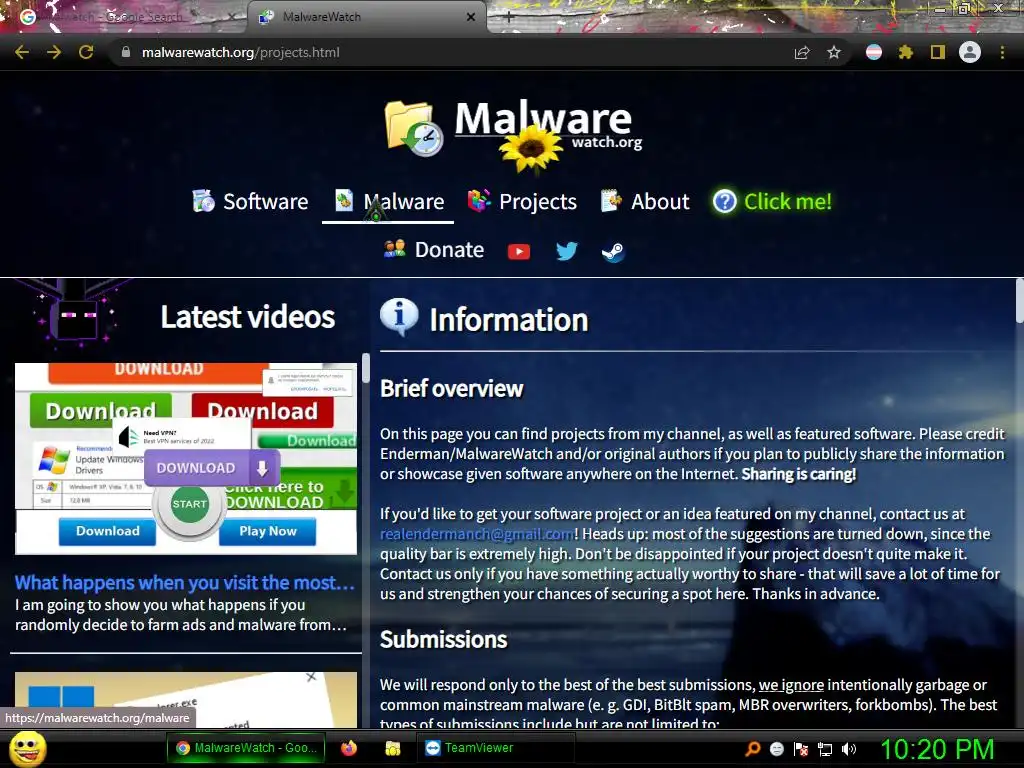Open the flag notification tray icon
The image size is (1024, 768).
tap(801, 749)
